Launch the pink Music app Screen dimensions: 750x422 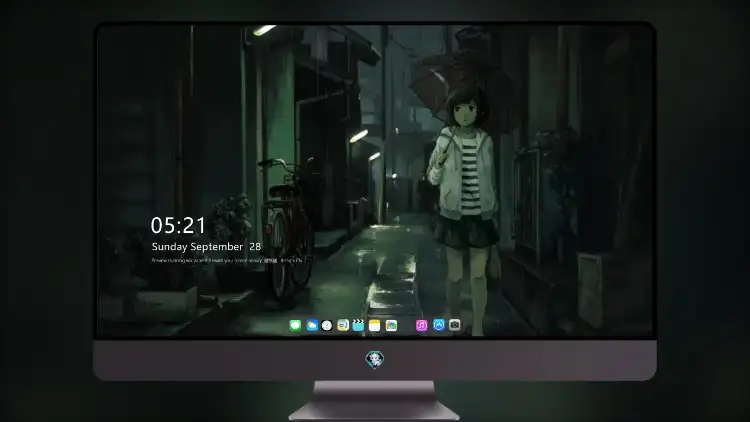coord(421,325)
